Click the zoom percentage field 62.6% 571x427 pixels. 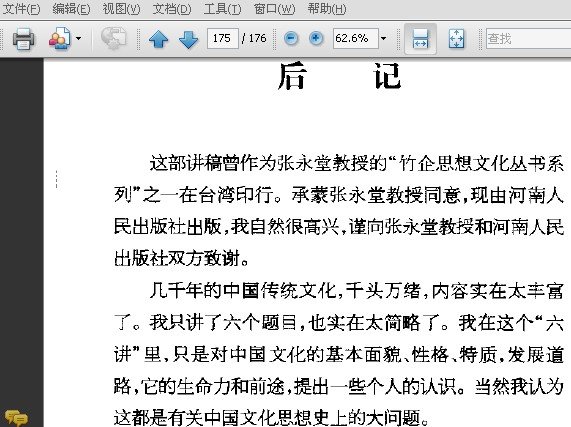tap(355, 38)
